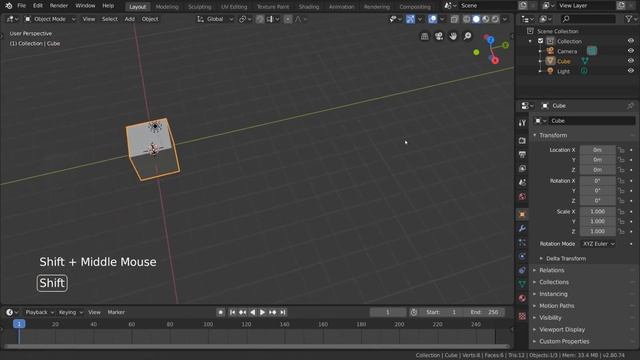Viewport: 640px width, 360px height.
Task: Click the zoom view magnifier icon
Action: 467,36
